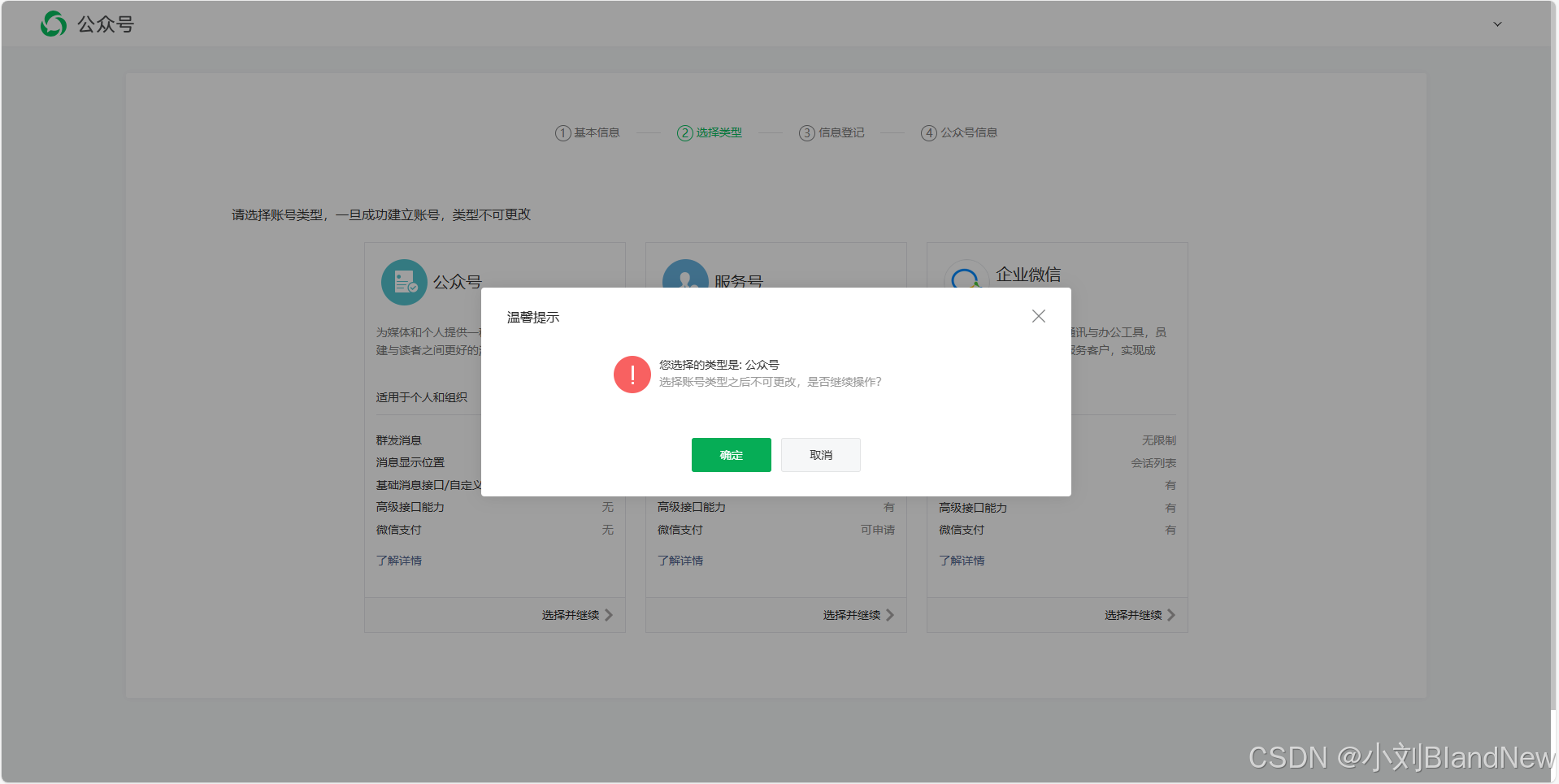Click 会话列表 value in 企业微信 card
This screenshot has height=784, width=1559.
pos(1153,463)
